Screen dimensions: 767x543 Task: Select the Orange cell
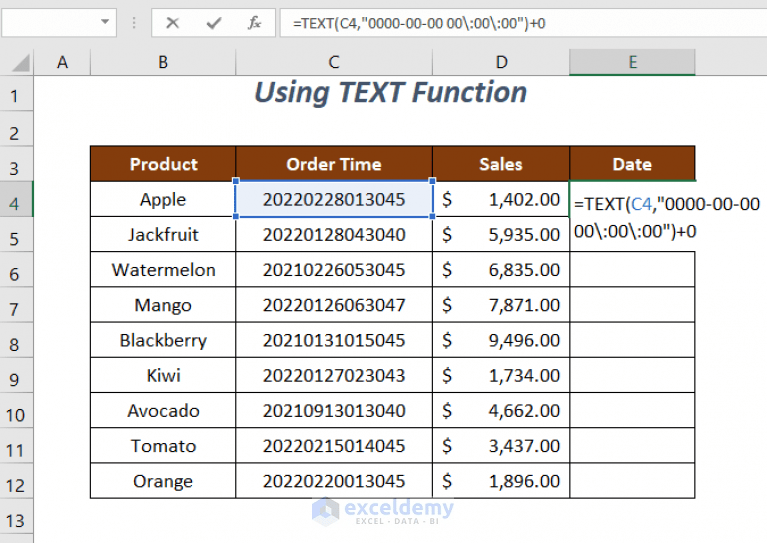163,481
